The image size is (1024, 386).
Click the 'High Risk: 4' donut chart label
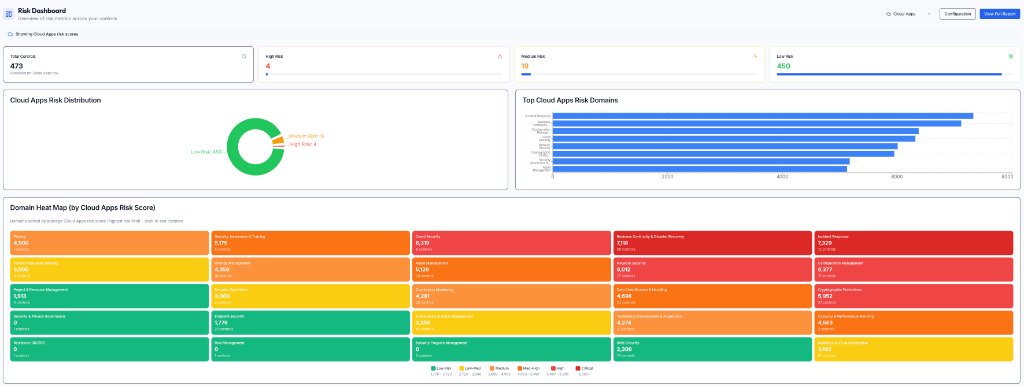(x=303, y=144)
